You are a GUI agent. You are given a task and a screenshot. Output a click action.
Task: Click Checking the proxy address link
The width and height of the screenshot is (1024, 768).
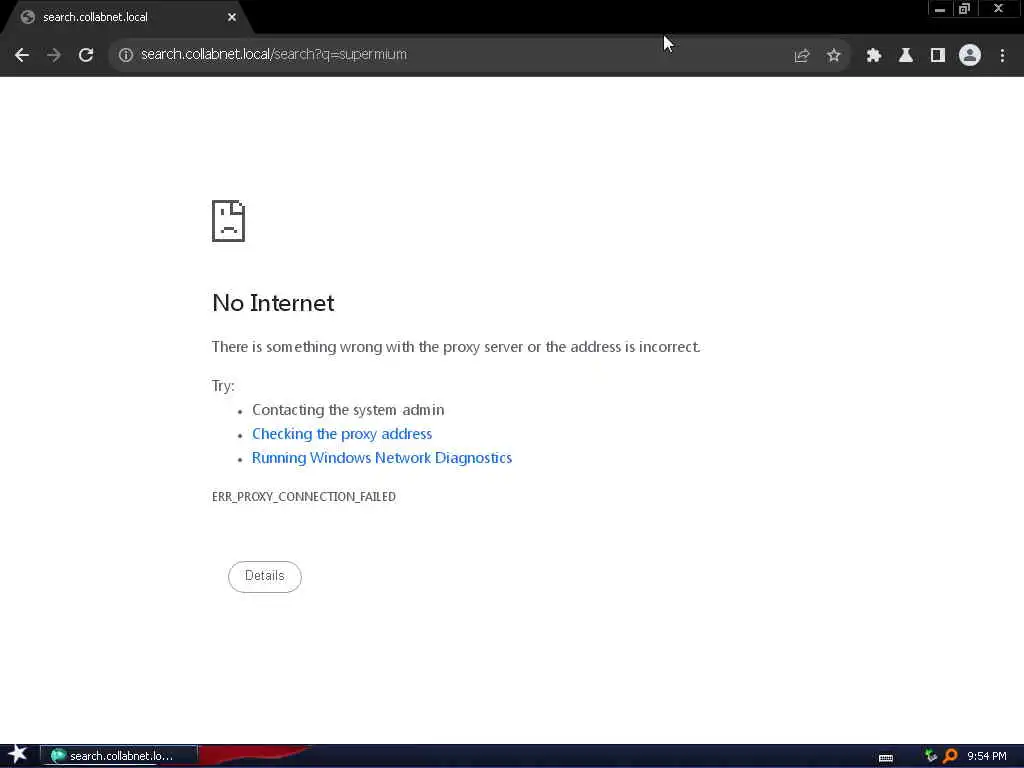click(342, 434)
